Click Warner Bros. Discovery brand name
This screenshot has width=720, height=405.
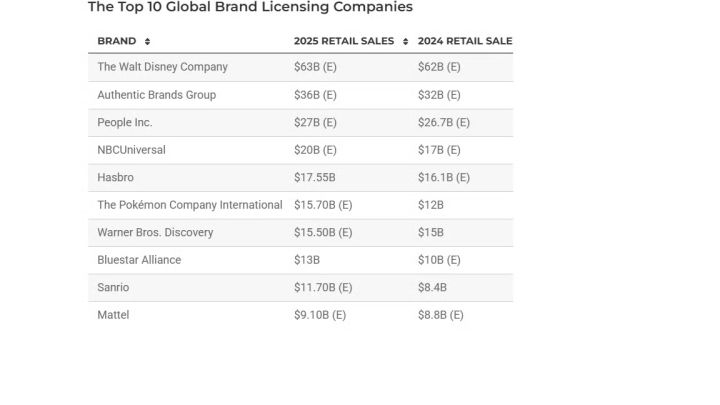click(155, 233)
